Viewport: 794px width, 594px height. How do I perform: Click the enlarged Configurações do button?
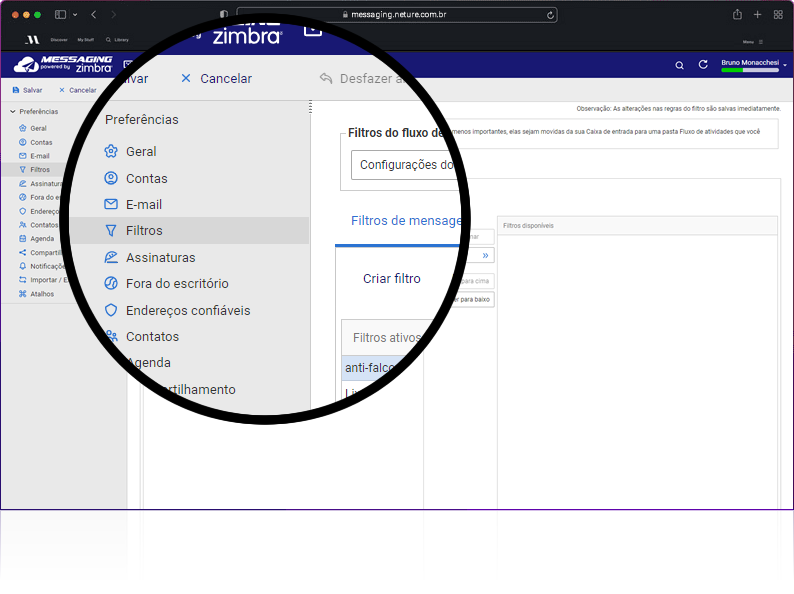(405, 165)
